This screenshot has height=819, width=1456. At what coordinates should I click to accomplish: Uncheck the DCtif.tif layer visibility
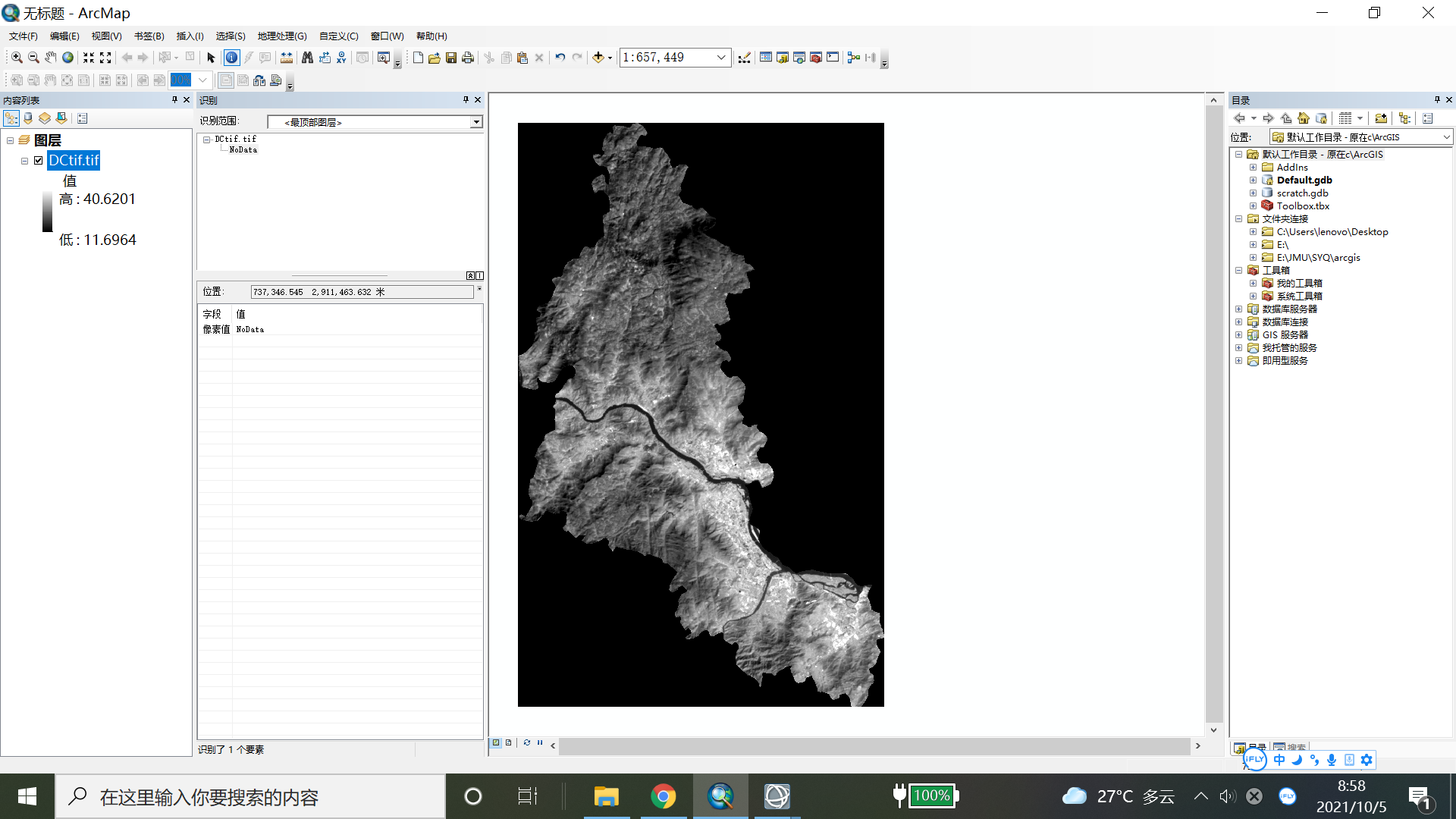point(38,160)
